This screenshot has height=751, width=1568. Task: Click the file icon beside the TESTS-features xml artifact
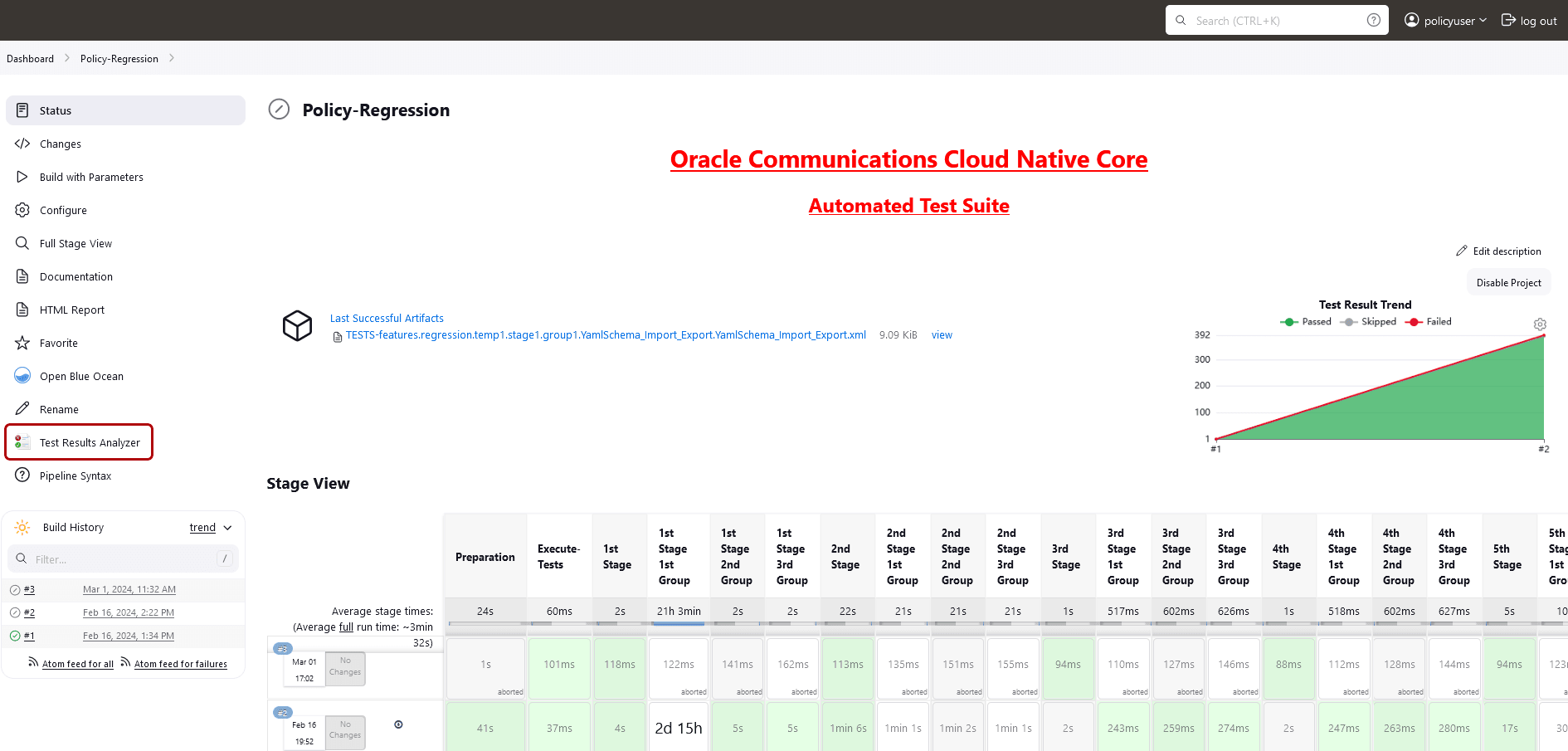(x=338, y=336)
